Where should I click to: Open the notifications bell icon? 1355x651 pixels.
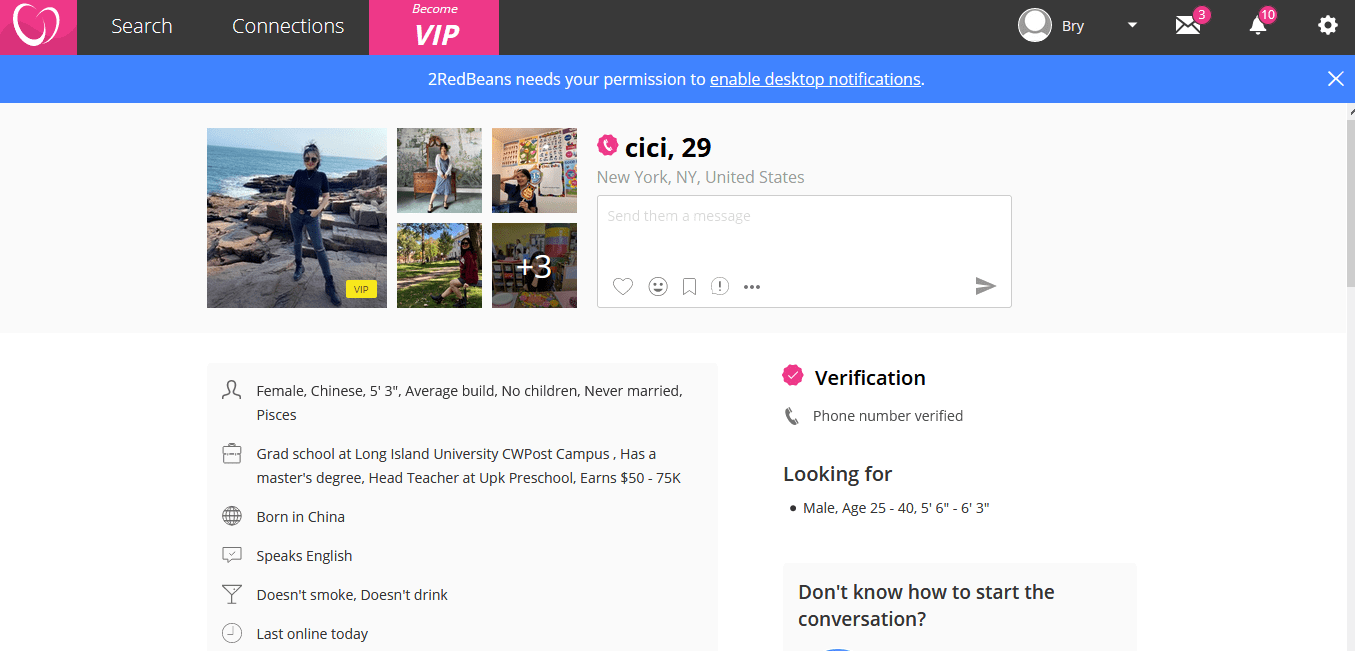point(1258,26)
